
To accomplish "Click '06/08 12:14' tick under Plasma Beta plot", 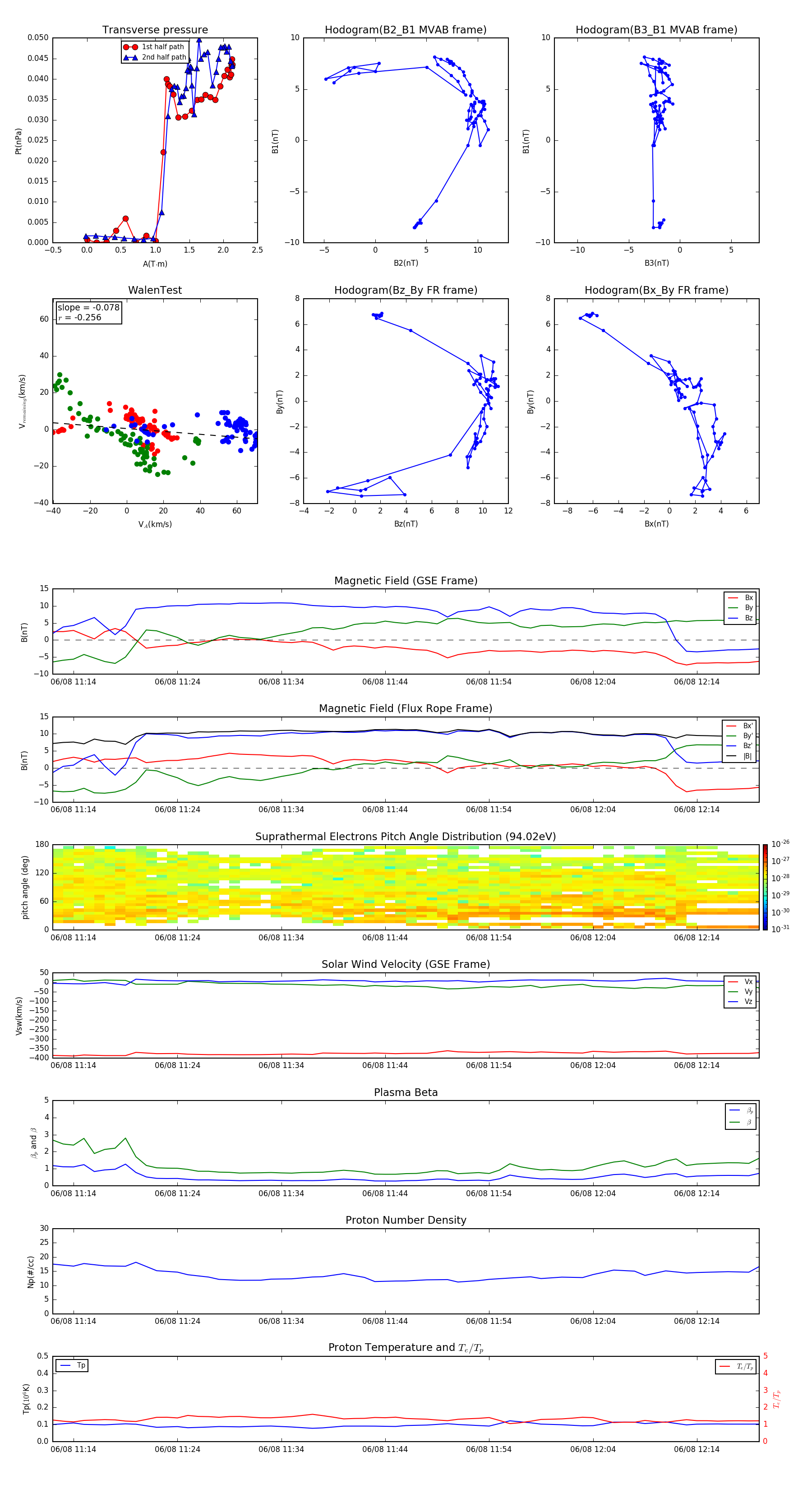I will pyautogui.click(x=697, y=1193).
